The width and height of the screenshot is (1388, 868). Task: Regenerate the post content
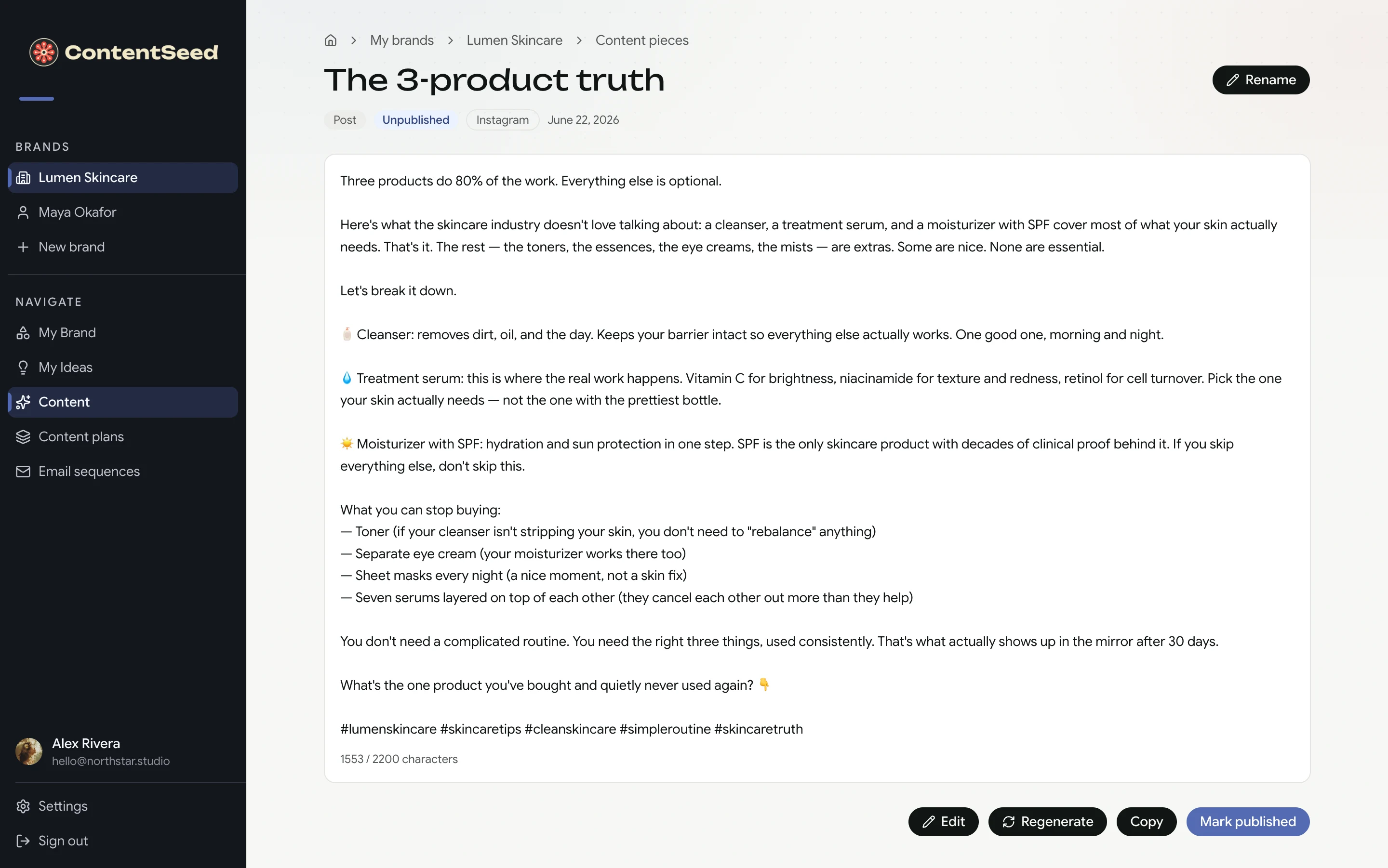(x=1047, y=821)
